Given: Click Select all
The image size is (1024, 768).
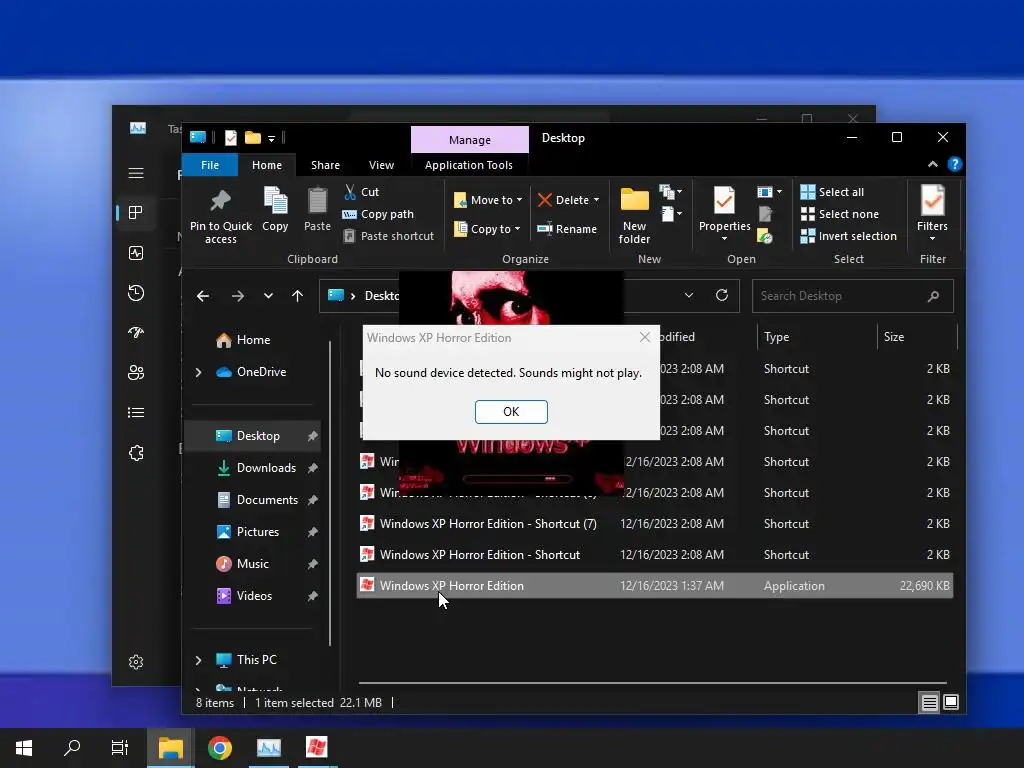Looking at the screenshot, I should pyautogui.click(x=832, y=192).
